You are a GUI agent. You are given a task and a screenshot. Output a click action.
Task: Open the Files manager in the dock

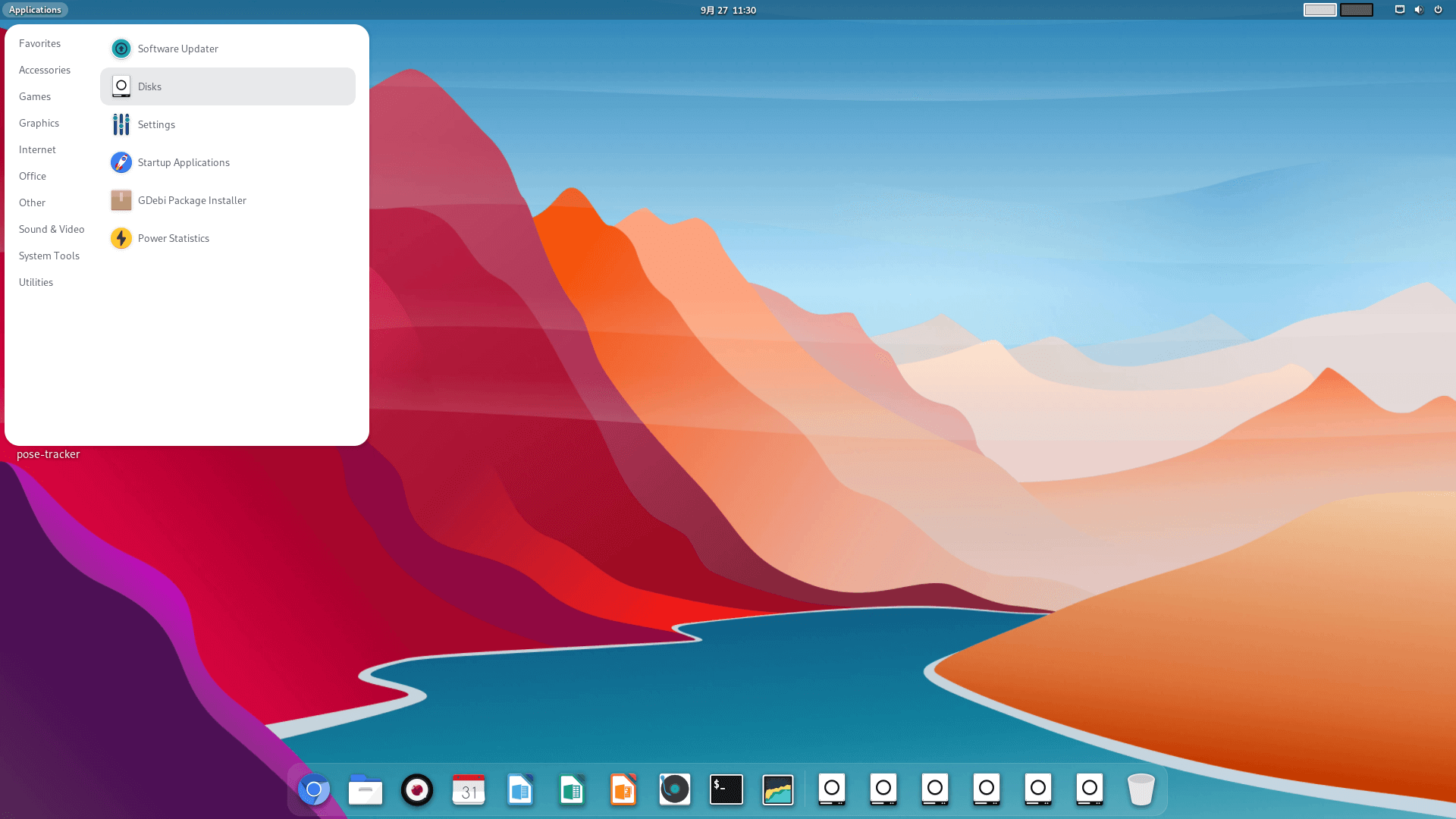pyautogui.click(x=366, y=789)
